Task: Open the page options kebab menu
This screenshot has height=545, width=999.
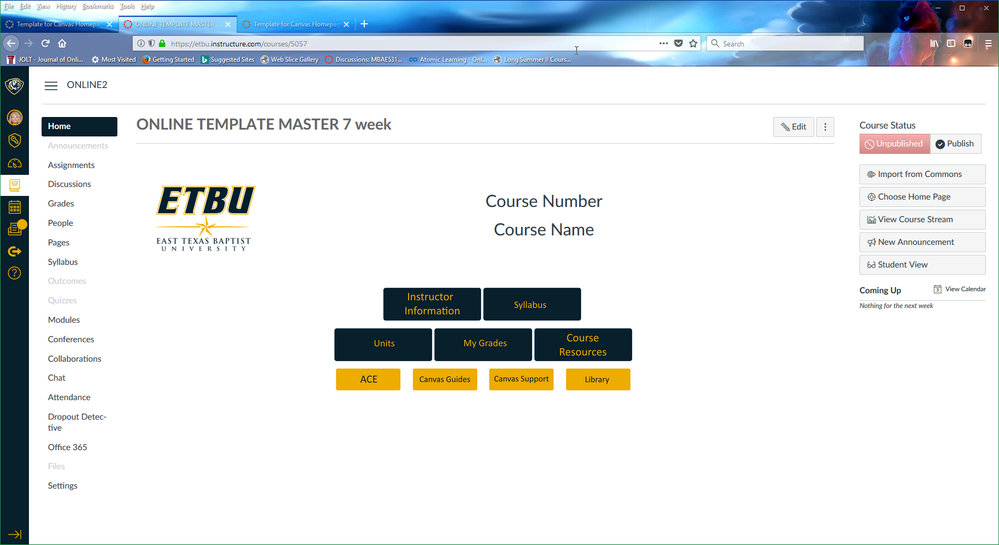Action: pyautogui.click(x=825, y=127)
